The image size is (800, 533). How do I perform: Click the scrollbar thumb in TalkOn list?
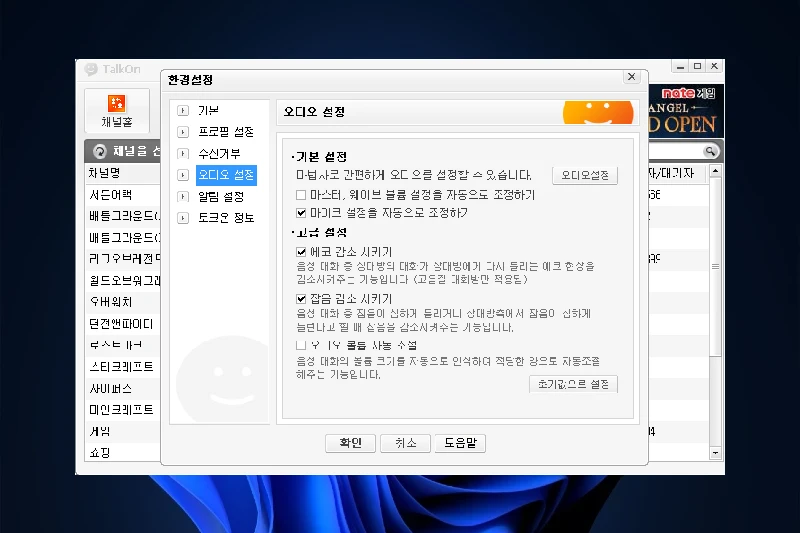click(x=715, y=266)
